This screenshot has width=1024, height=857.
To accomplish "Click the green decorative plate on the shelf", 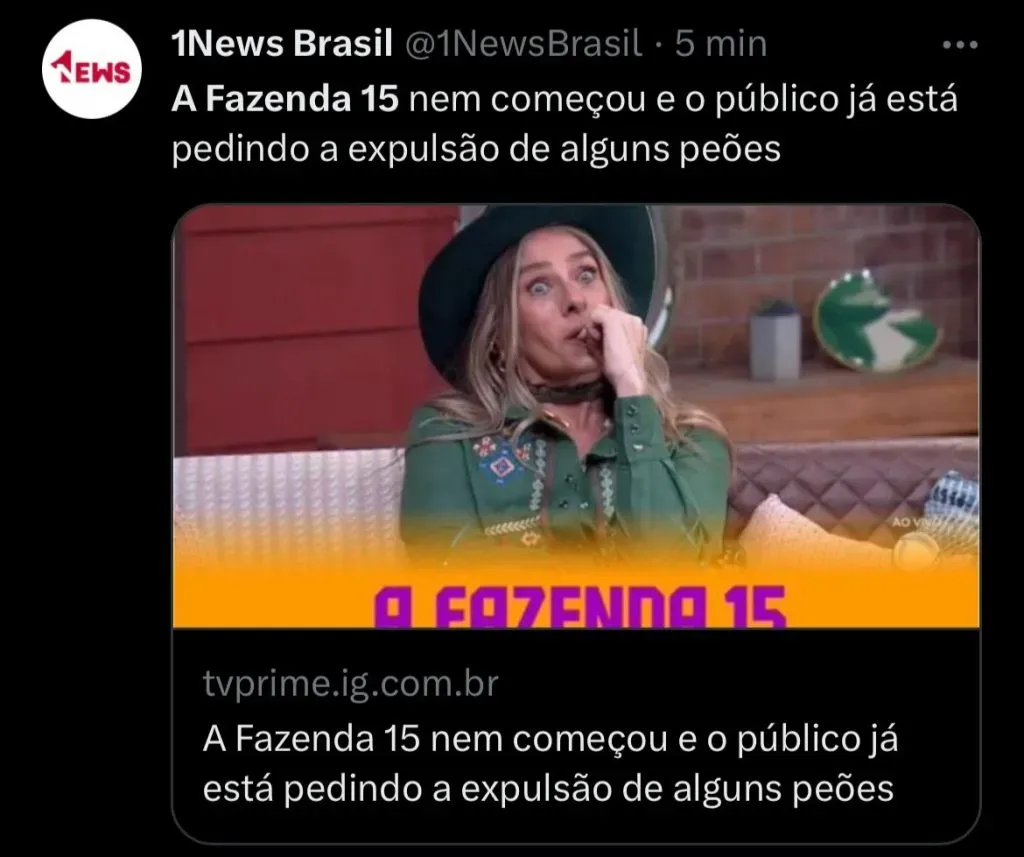I will tap(876, 321).
